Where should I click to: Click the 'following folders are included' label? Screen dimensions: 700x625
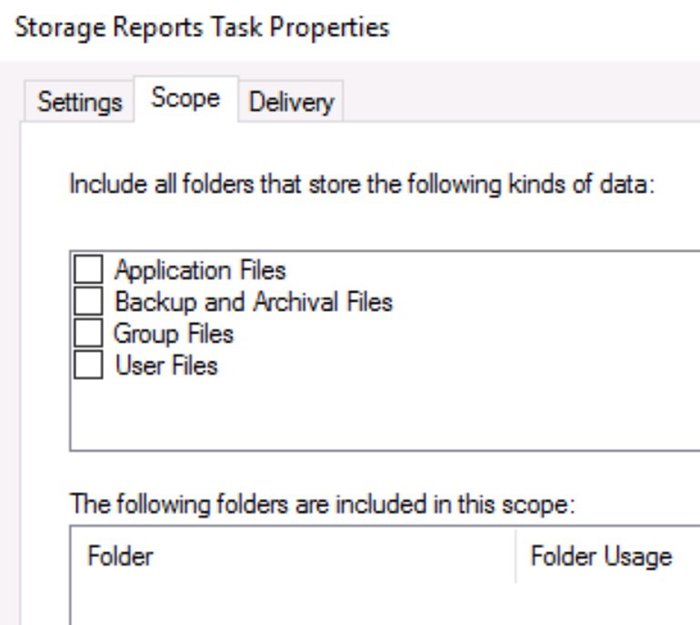(x=322, y=505)
